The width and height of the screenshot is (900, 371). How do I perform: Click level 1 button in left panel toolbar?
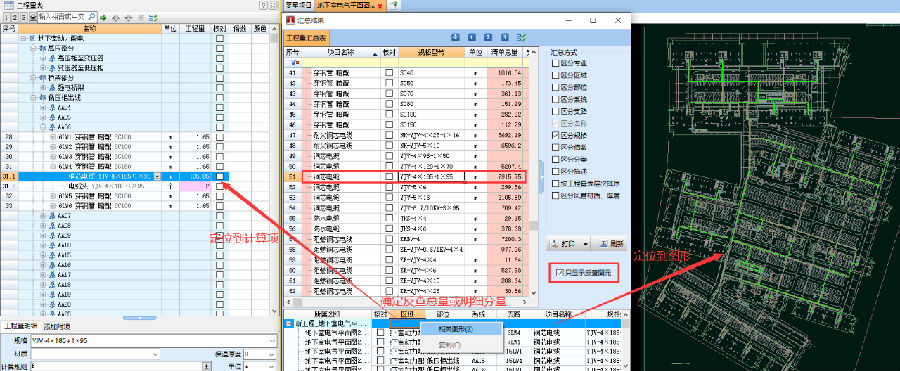click(6, 18)
